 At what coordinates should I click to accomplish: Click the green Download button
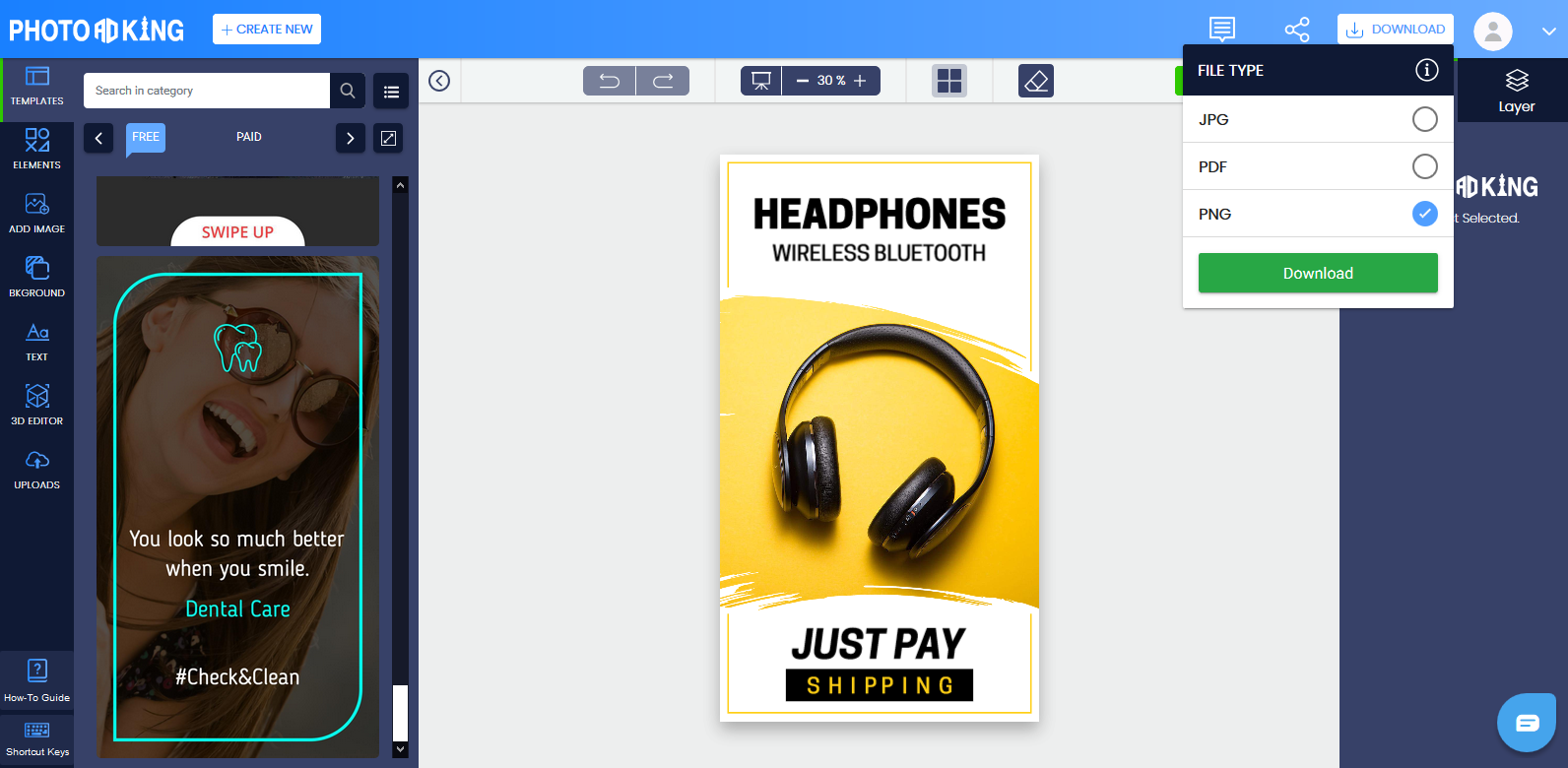pos(1318,273)
